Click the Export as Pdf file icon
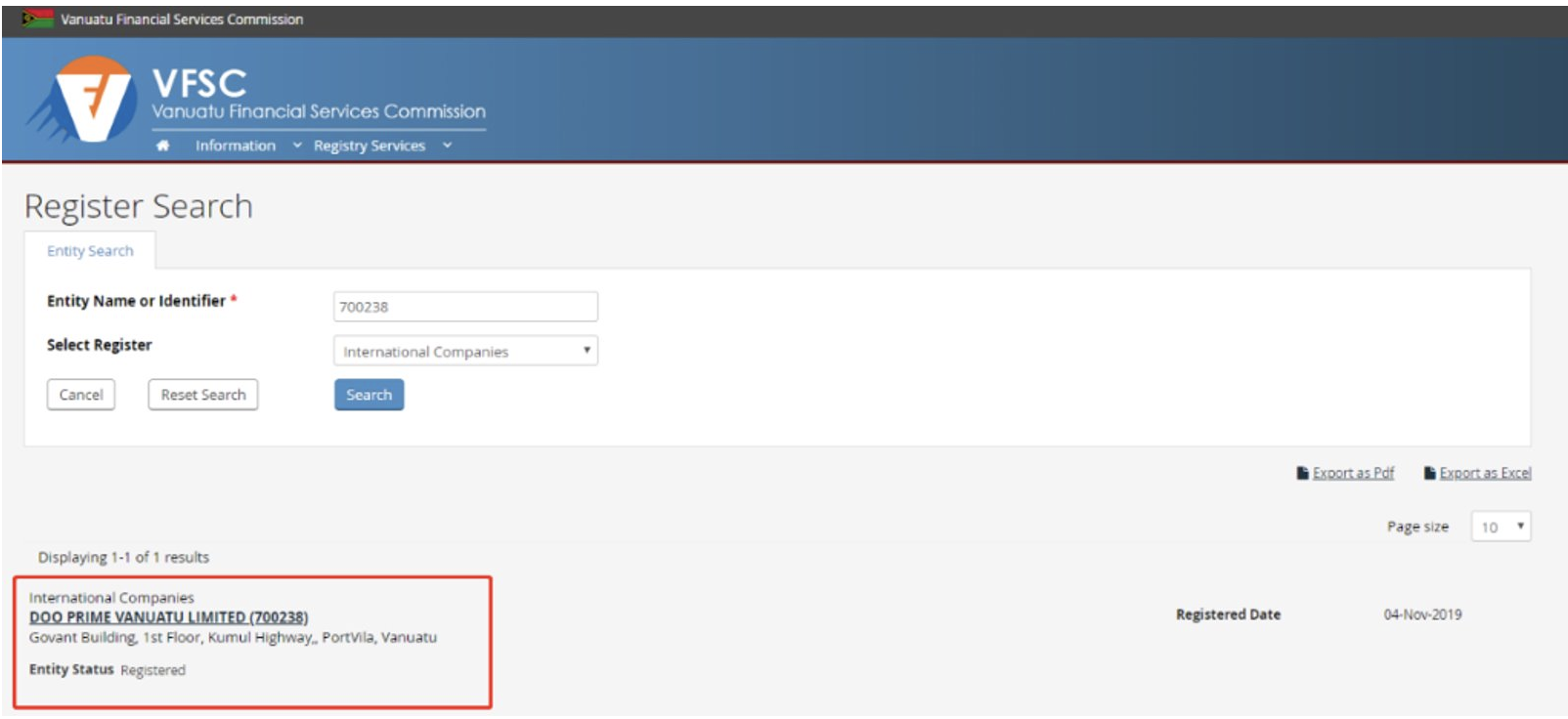1568x719 pixels. (1302, 473)
